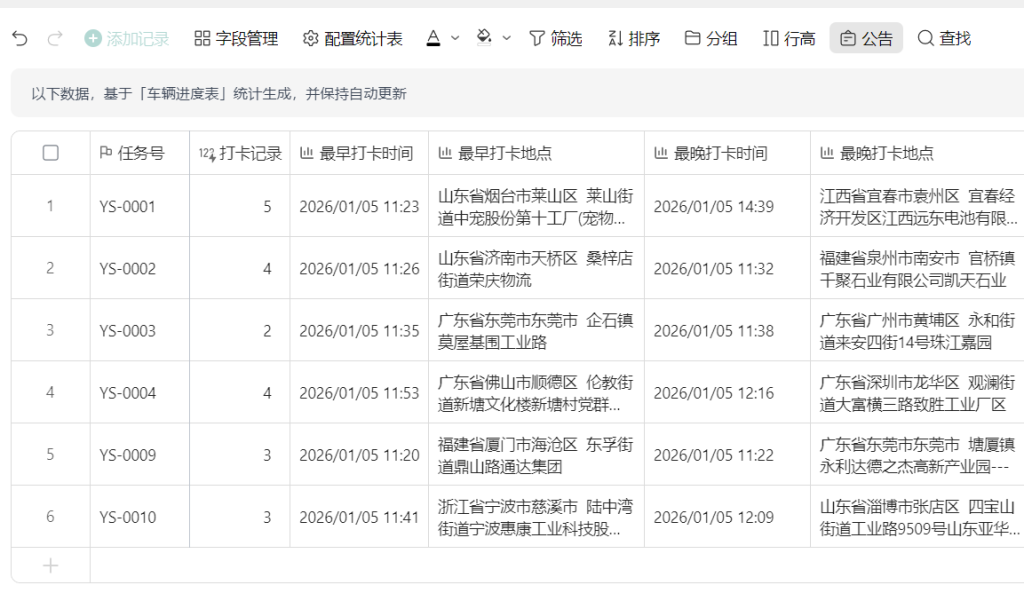Select 打卡记录 value 5 for YS-0001
This screenshot has height=601, width=1024.
240,206
